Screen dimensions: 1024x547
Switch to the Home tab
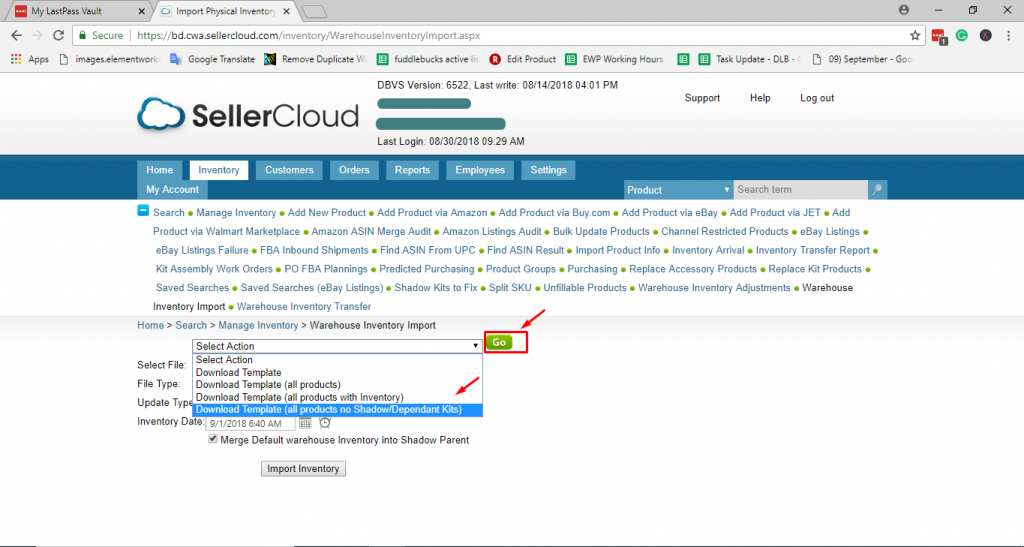tap(159, 170)
